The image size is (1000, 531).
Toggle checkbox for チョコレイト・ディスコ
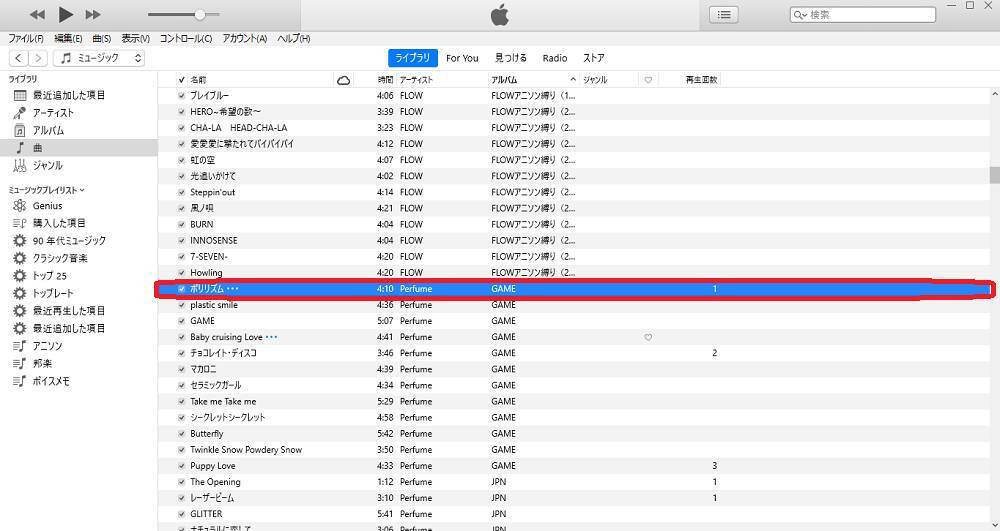pos(181,353)
